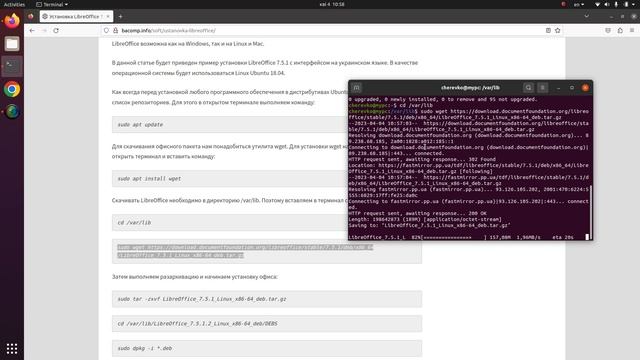
Task: Open the Firefox extensions button
Action: pos(620,31)
